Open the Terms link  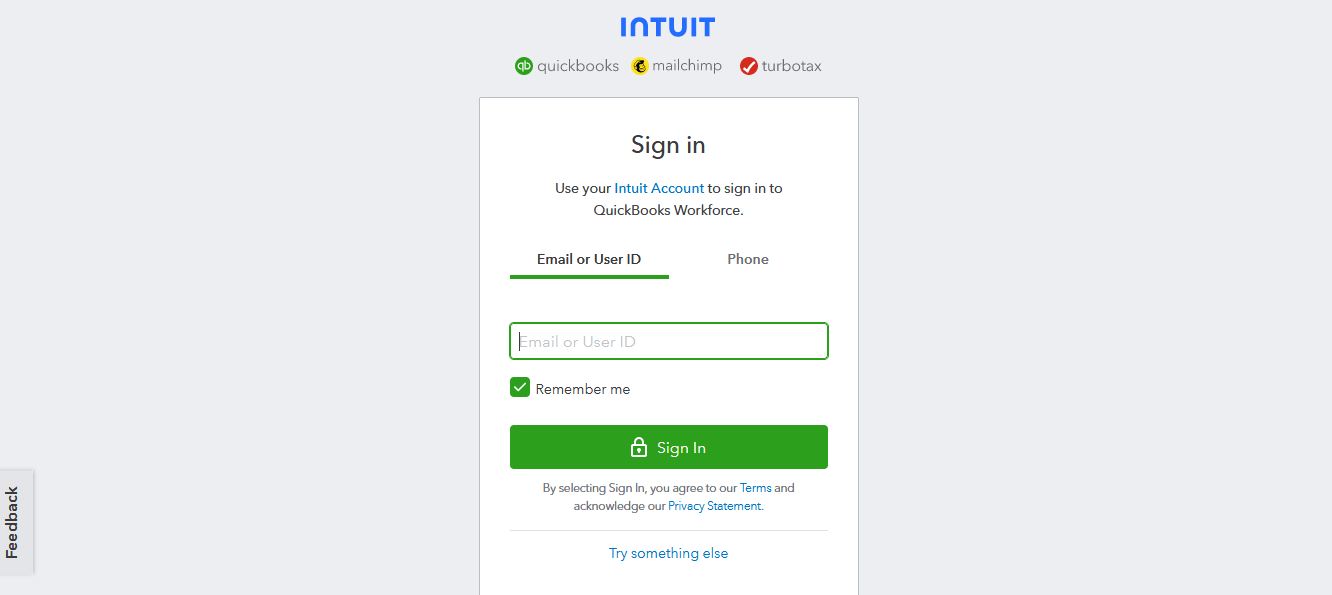[x=756, y=488]
